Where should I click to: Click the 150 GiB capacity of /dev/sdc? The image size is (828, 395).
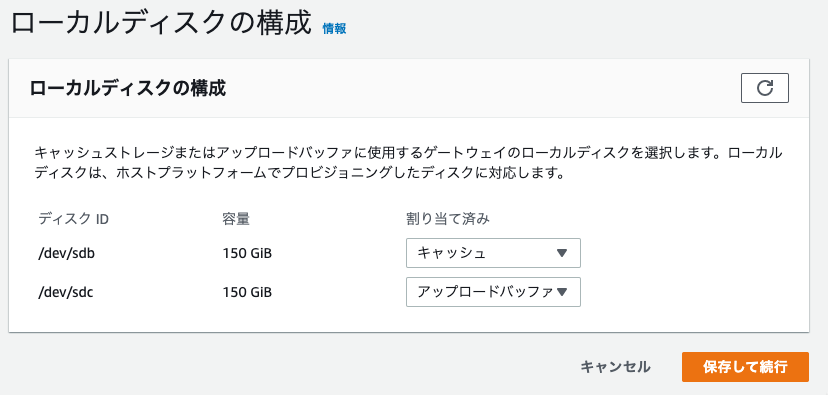point(247,292)
